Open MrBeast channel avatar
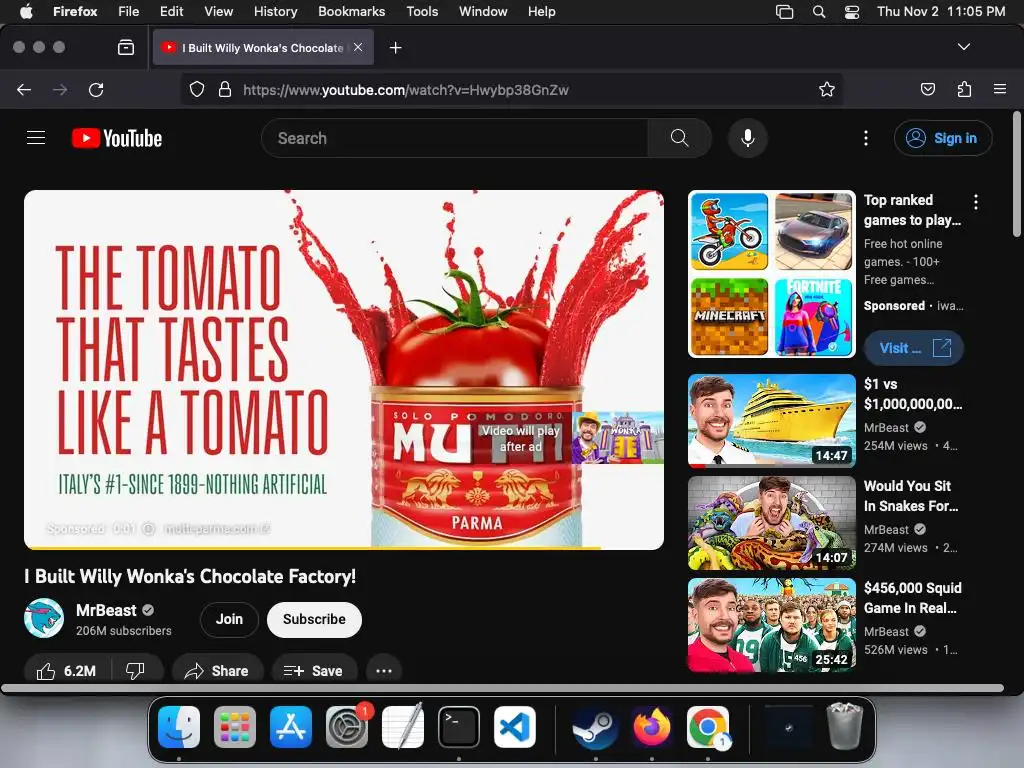This screenshot has height=768, width=1024. (x=44, y=618)
